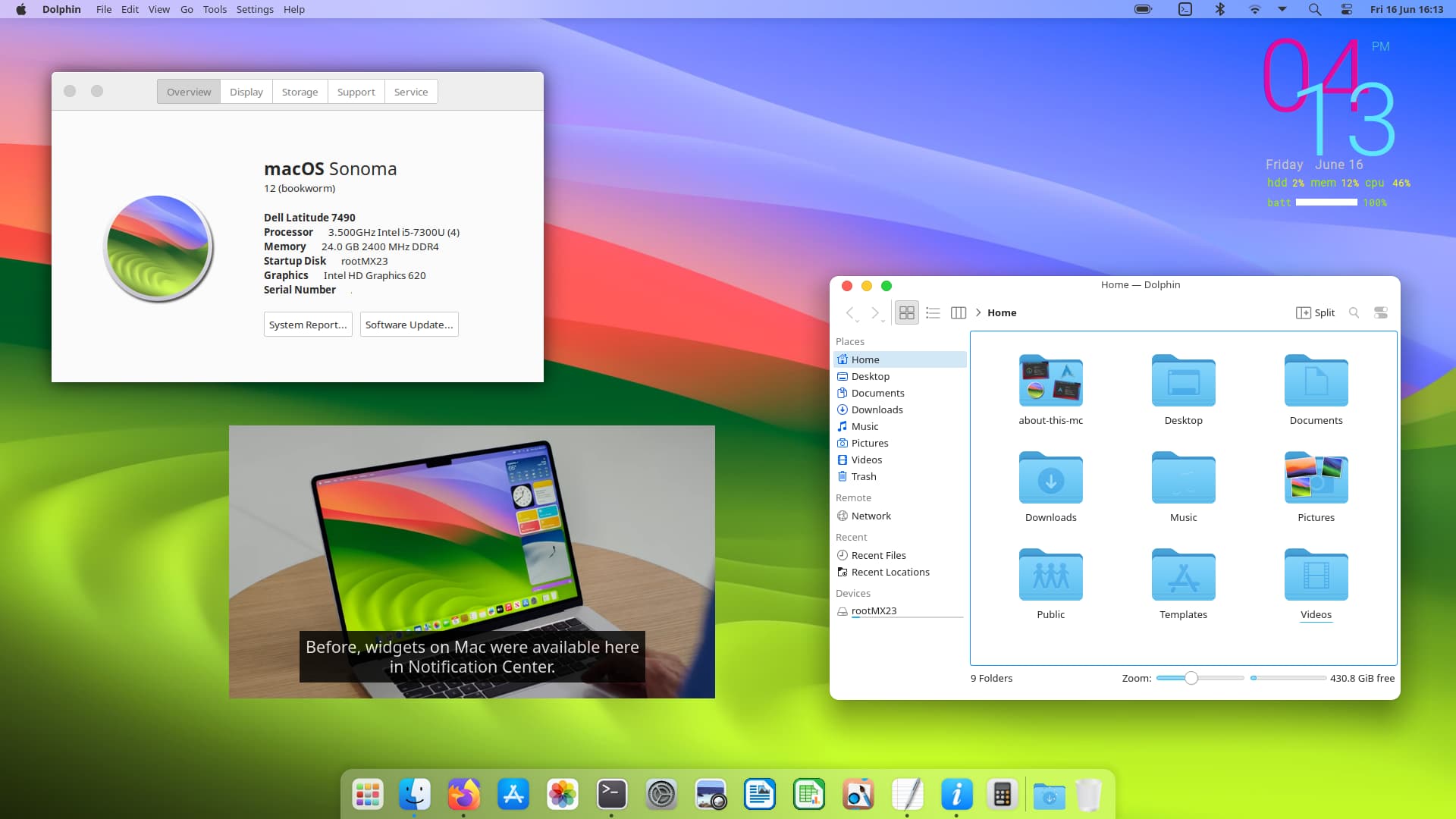Open the Display tab

tap(246, 92)
